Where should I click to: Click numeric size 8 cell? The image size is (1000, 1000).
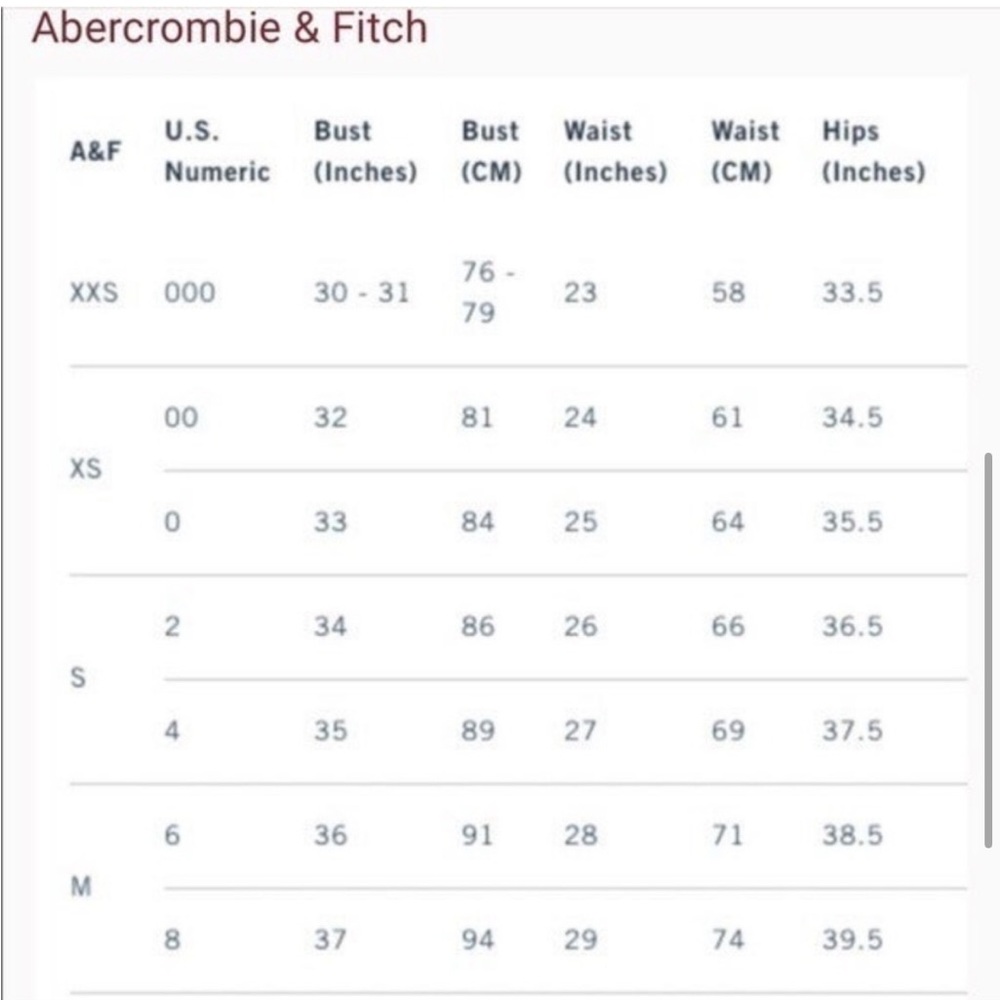pos(172,939)
